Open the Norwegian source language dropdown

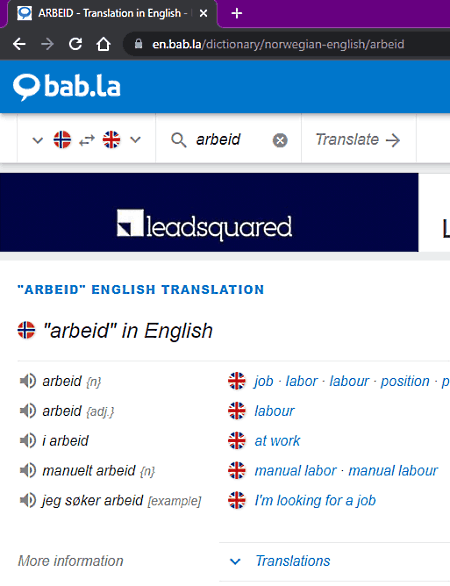38,140
